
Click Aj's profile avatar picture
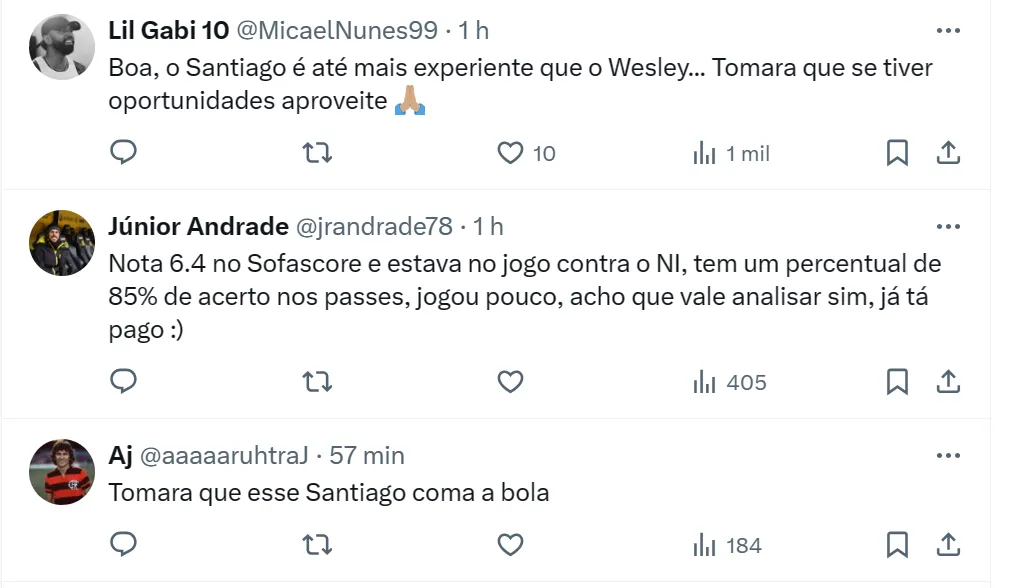click(x=62, y=471)
